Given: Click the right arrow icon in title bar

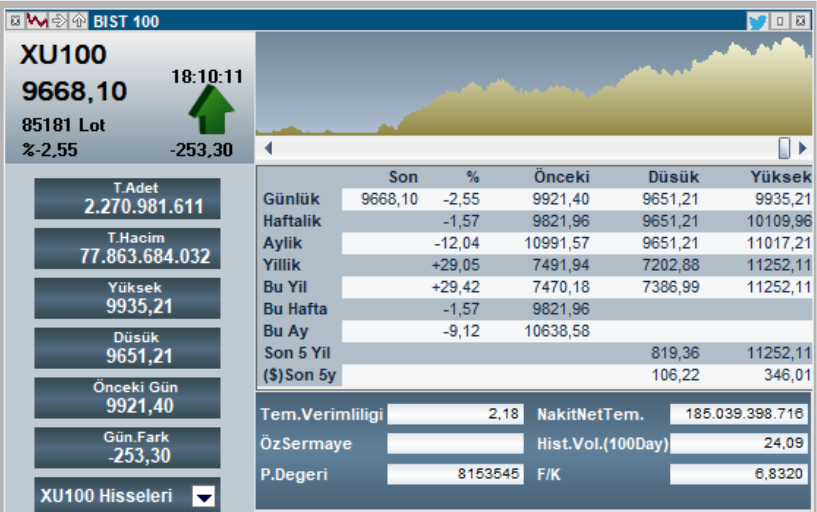Looking at the screenshot, I should (58, 21).
